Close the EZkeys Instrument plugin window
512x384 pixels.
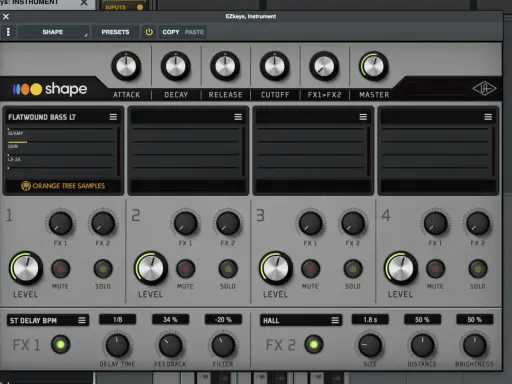[x=6, y=16]
